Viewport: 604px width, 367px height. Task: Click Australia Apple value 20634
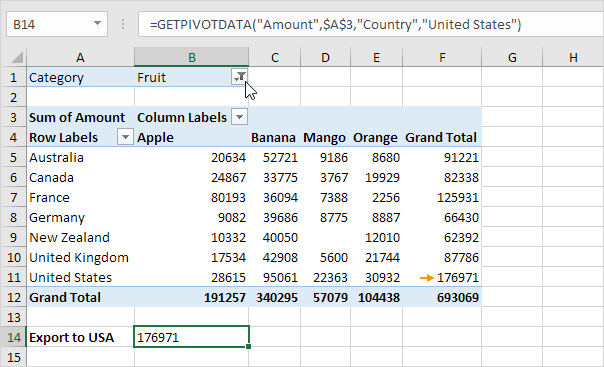pos(191,157)
